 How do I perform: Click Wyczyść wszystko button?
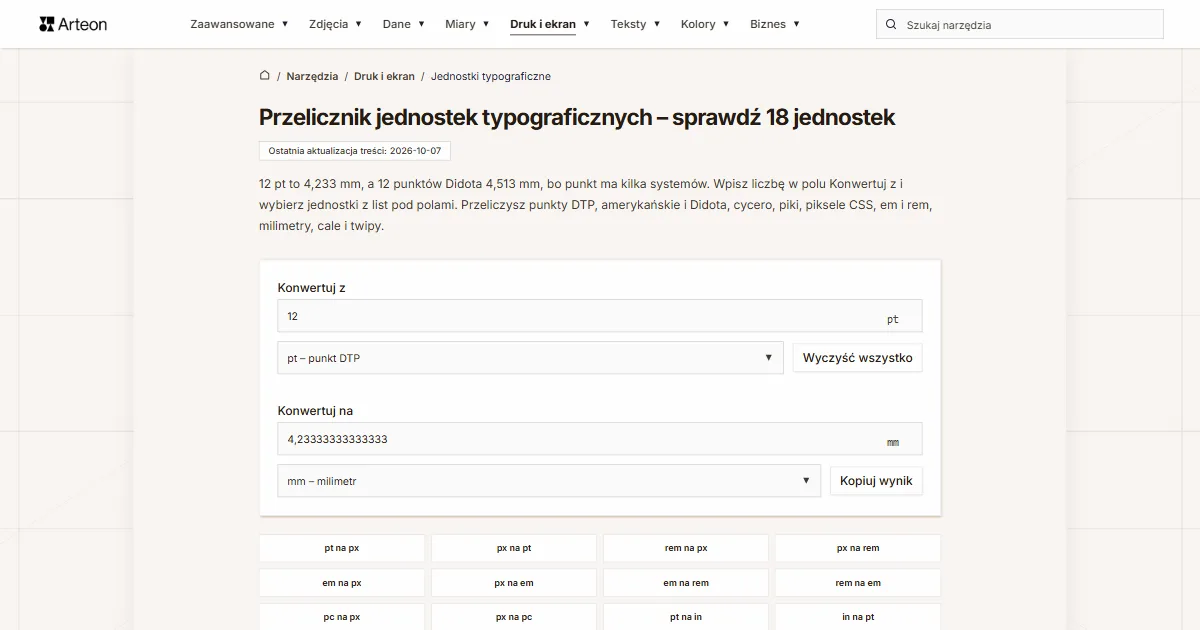[x=857, y=358]
